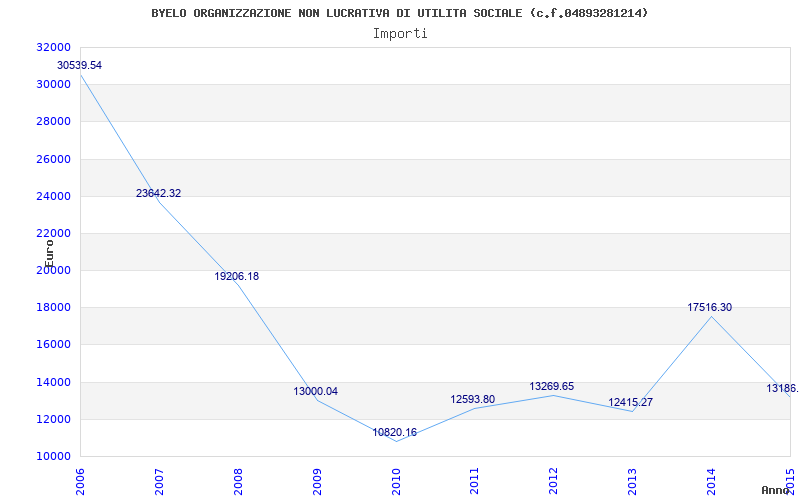
Task: Click the 10000 y-axis tick label
Action: click(54, 456)
